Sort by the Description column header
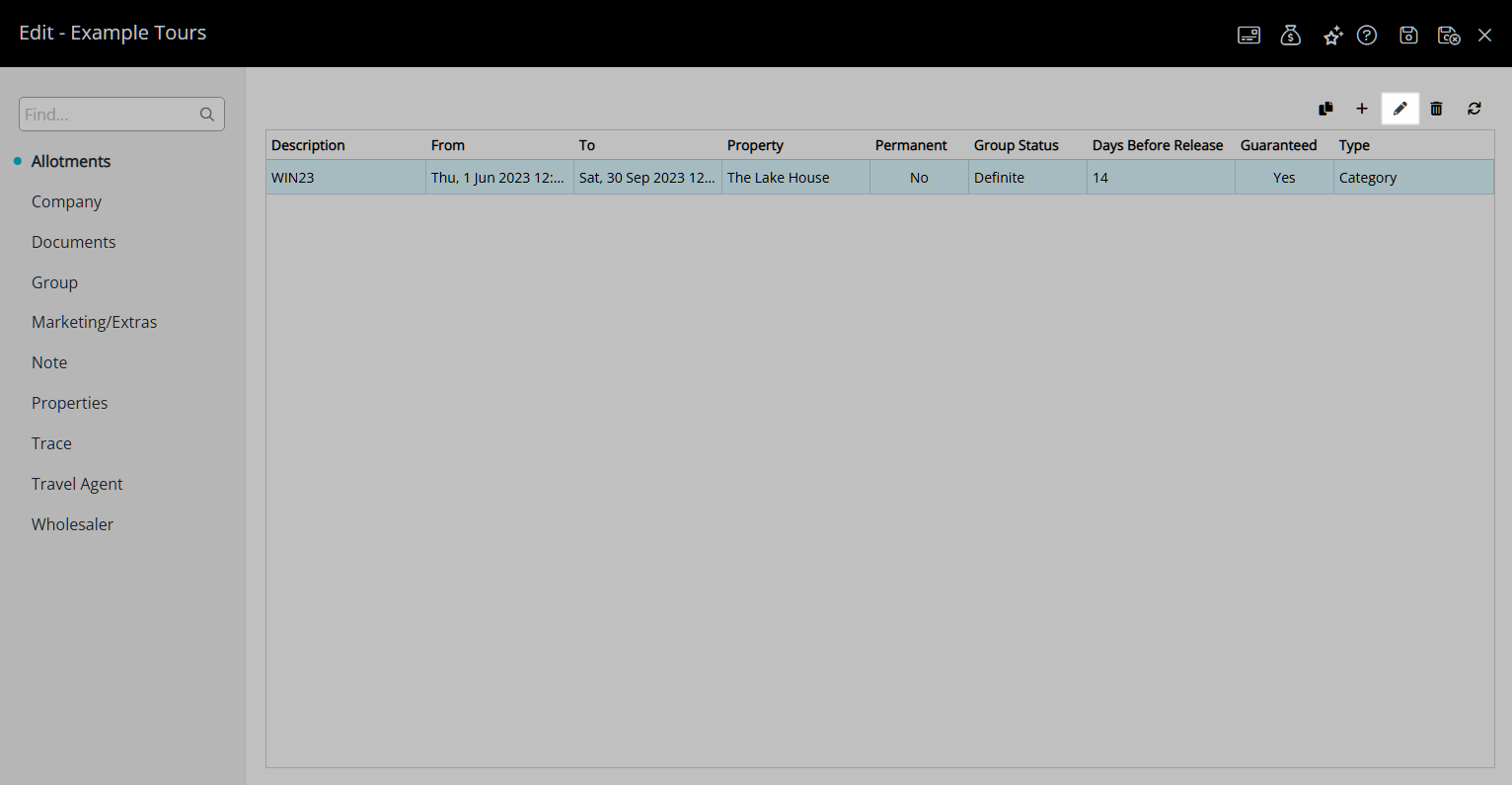The width and height of the screenshot is (1512, 785). click(x=345, y=145)
